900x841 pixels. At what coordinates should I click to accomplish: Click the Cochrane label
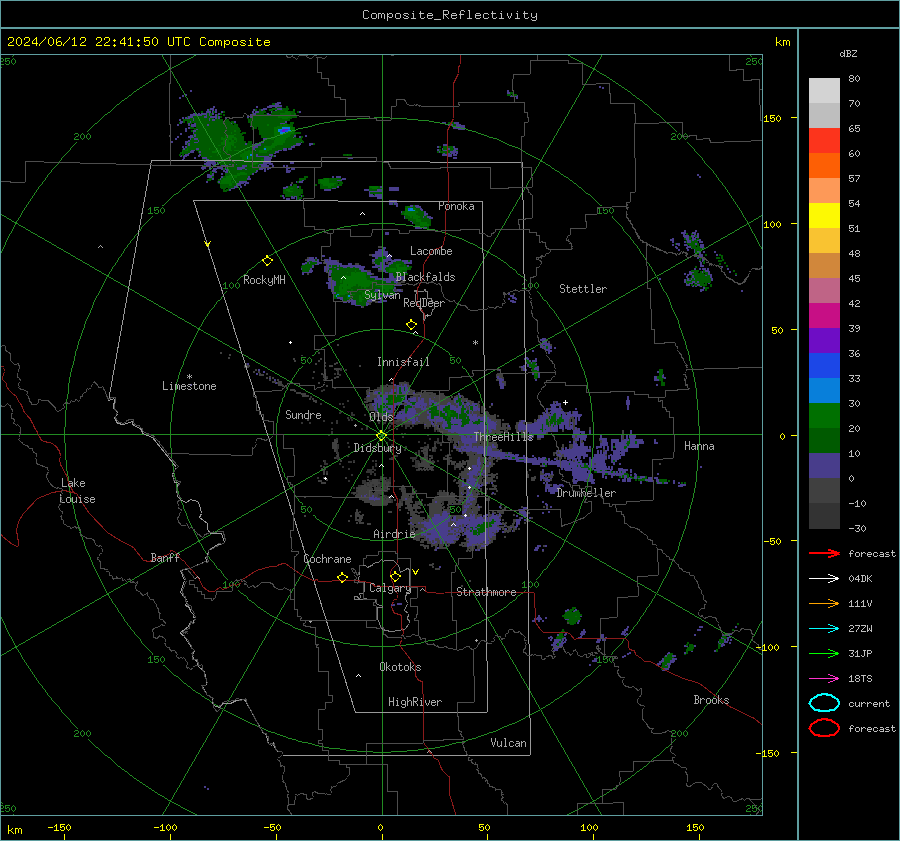point(327,559)
